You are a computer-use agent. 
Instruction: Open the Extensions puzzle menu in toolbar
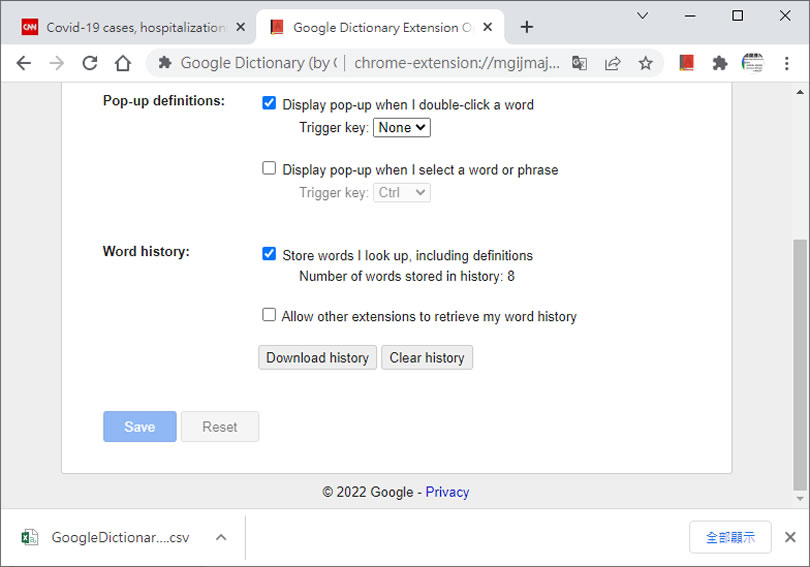720,63
